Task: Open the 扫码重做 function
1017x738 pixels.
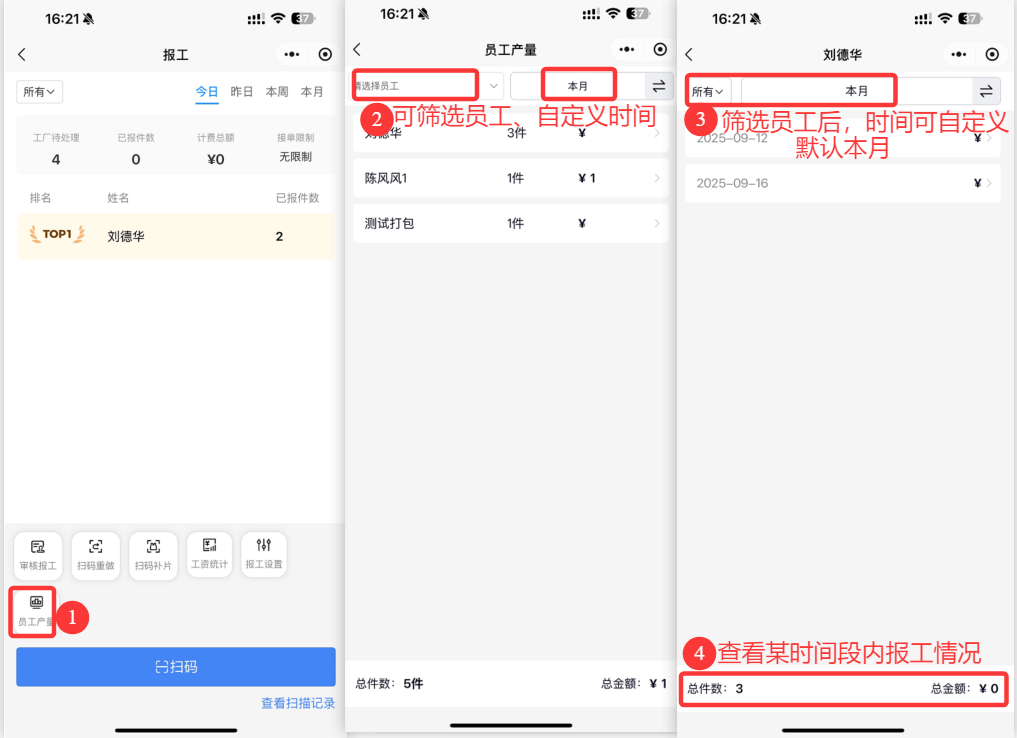Action: tap(95, 555)
